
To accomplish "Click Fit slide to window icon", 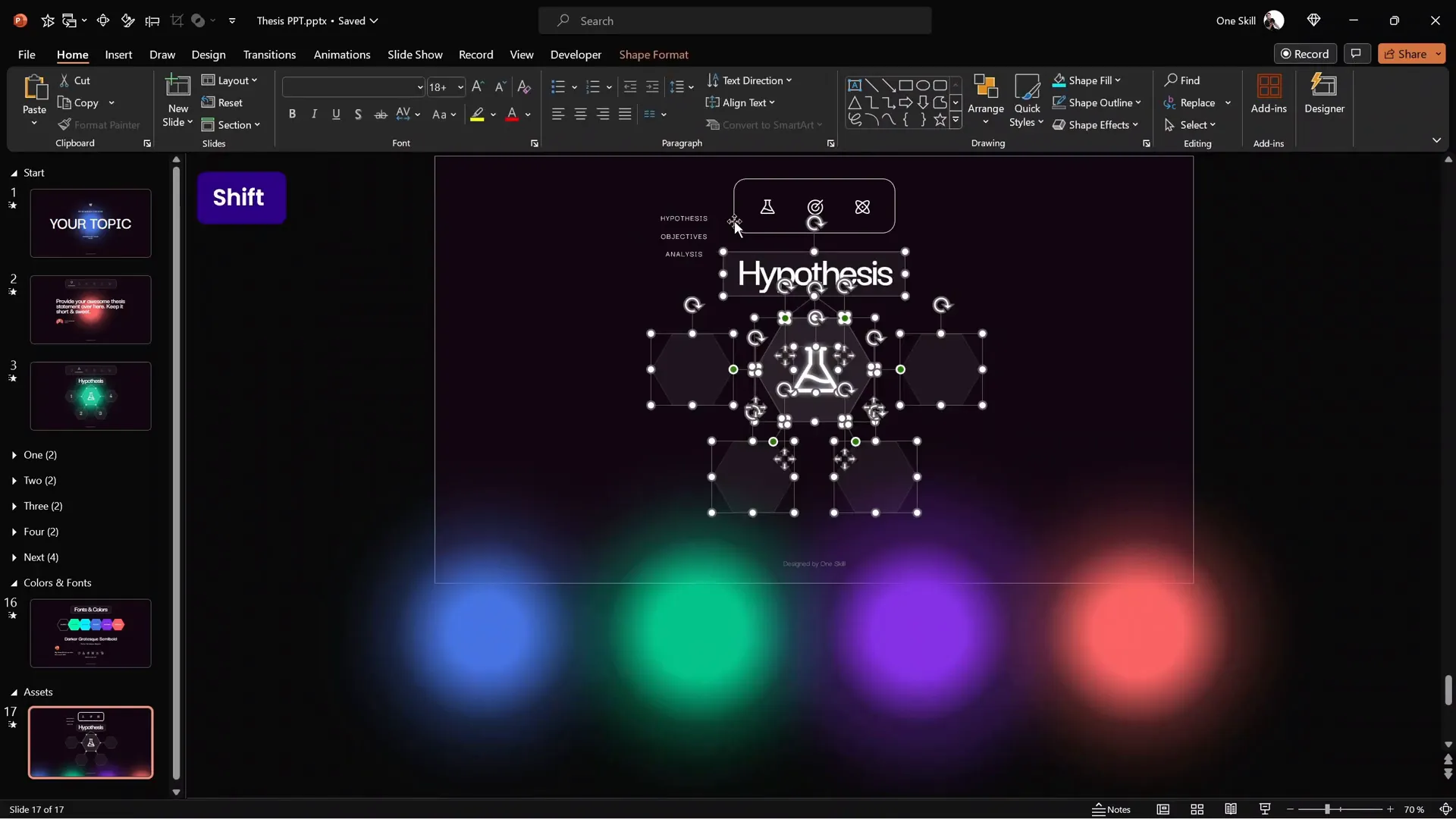I will click(x=1445, y=809).
